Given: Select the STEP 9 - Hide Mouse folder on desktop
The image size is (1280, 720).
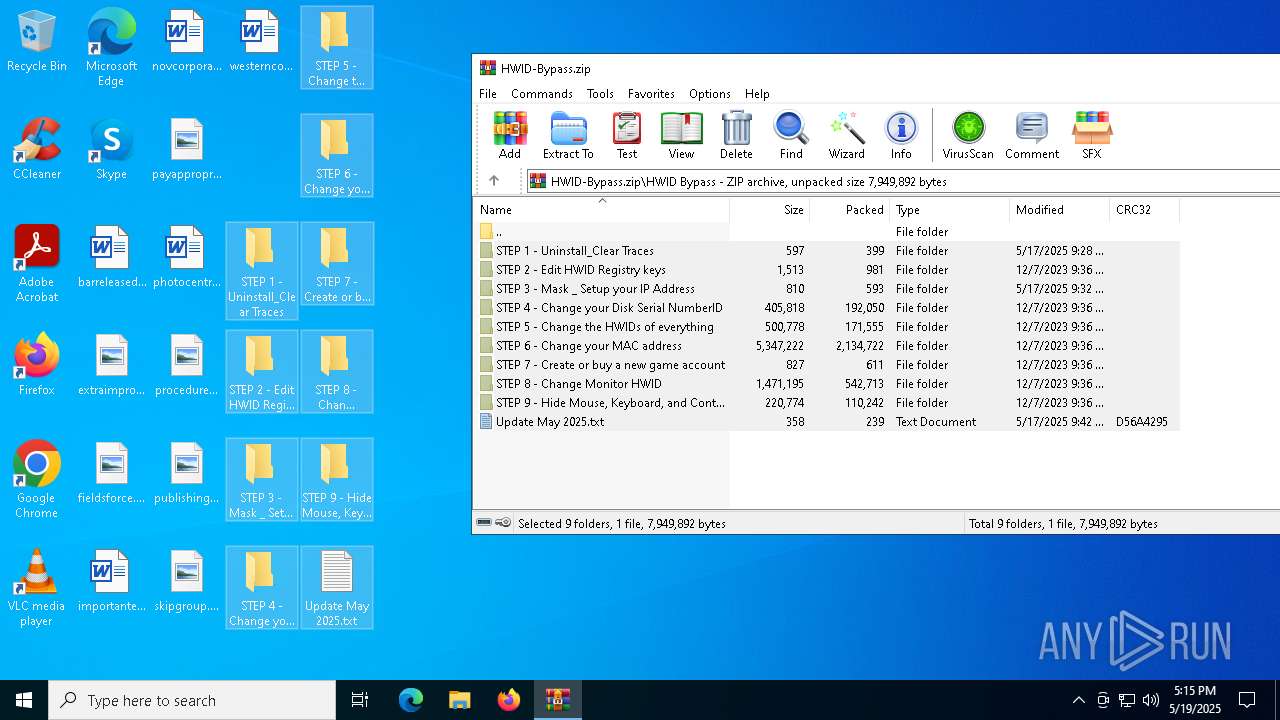Looking at the screenshot, I should point(337,480).
